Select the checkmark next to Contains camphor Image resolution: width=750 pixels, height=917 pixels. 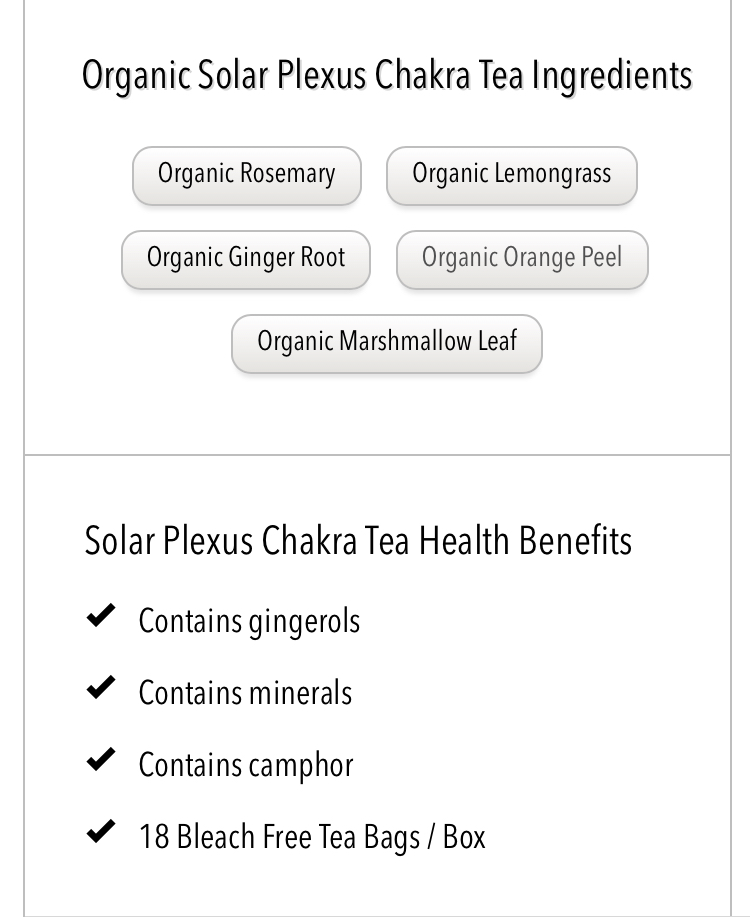tap(101, 760)
